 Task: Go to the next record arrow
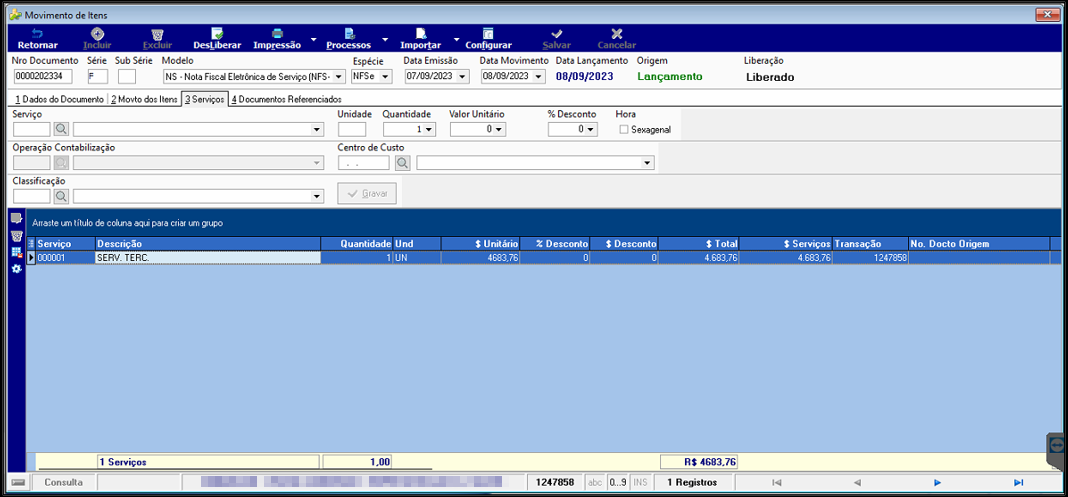(937, 483)
